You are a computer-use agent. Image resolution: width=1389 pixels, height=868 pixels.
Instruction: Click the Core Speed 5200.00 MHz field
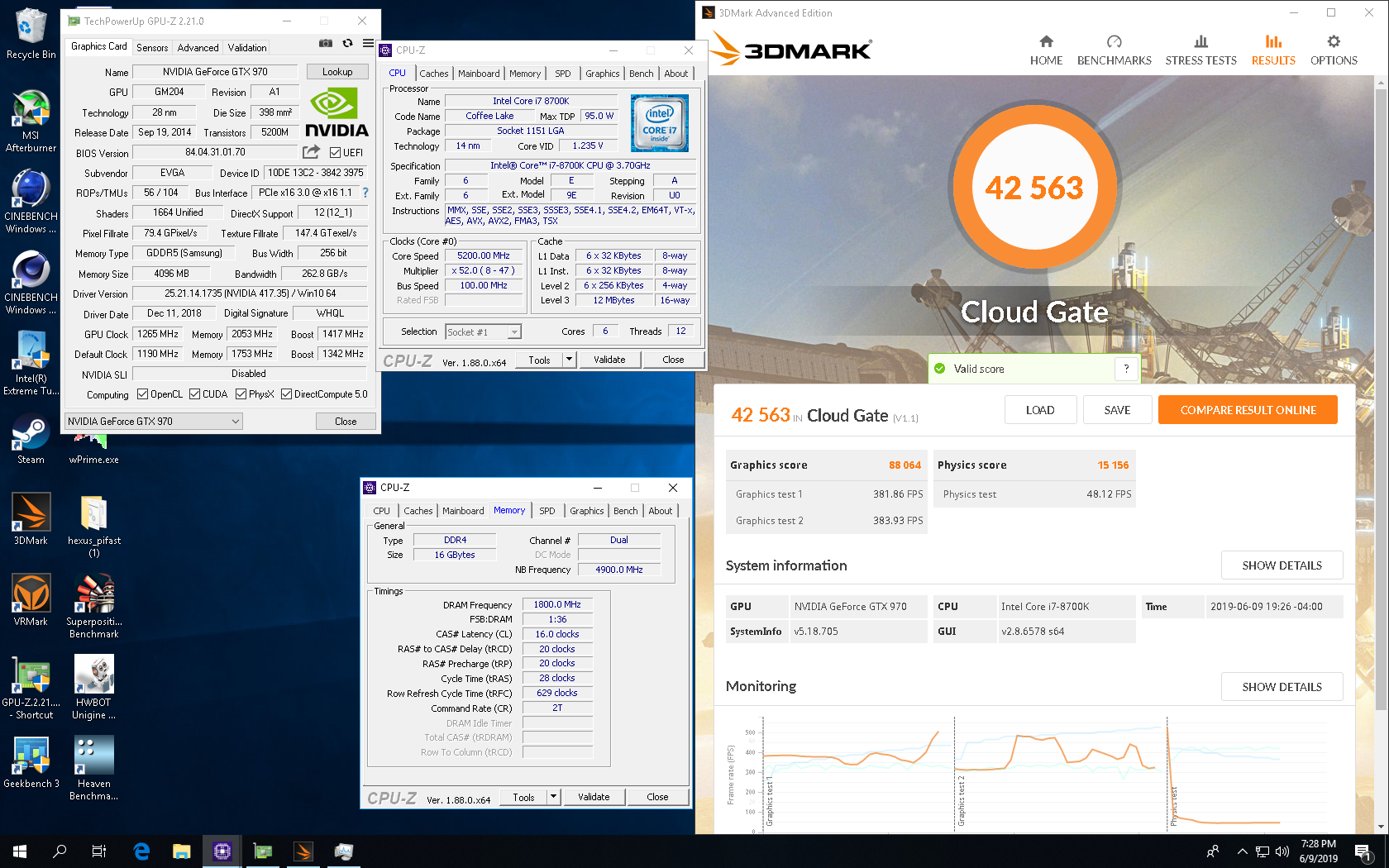[484, 256]
